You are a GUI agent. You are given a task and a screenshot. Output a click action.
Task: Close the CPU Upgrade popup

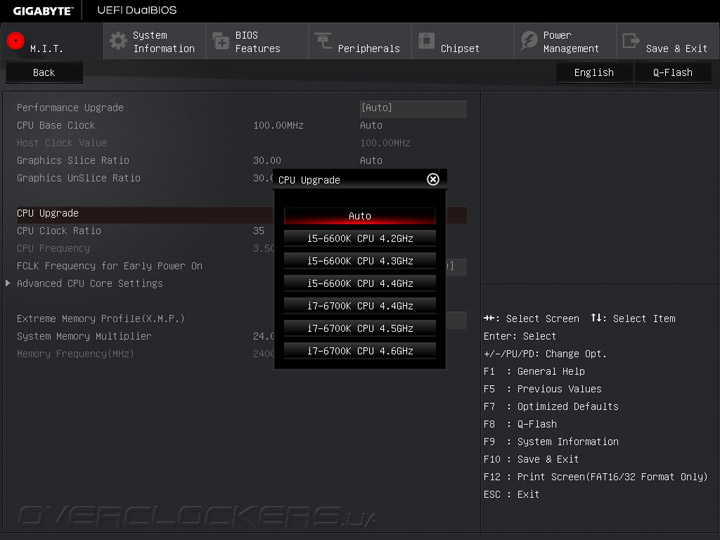point(433,179)
